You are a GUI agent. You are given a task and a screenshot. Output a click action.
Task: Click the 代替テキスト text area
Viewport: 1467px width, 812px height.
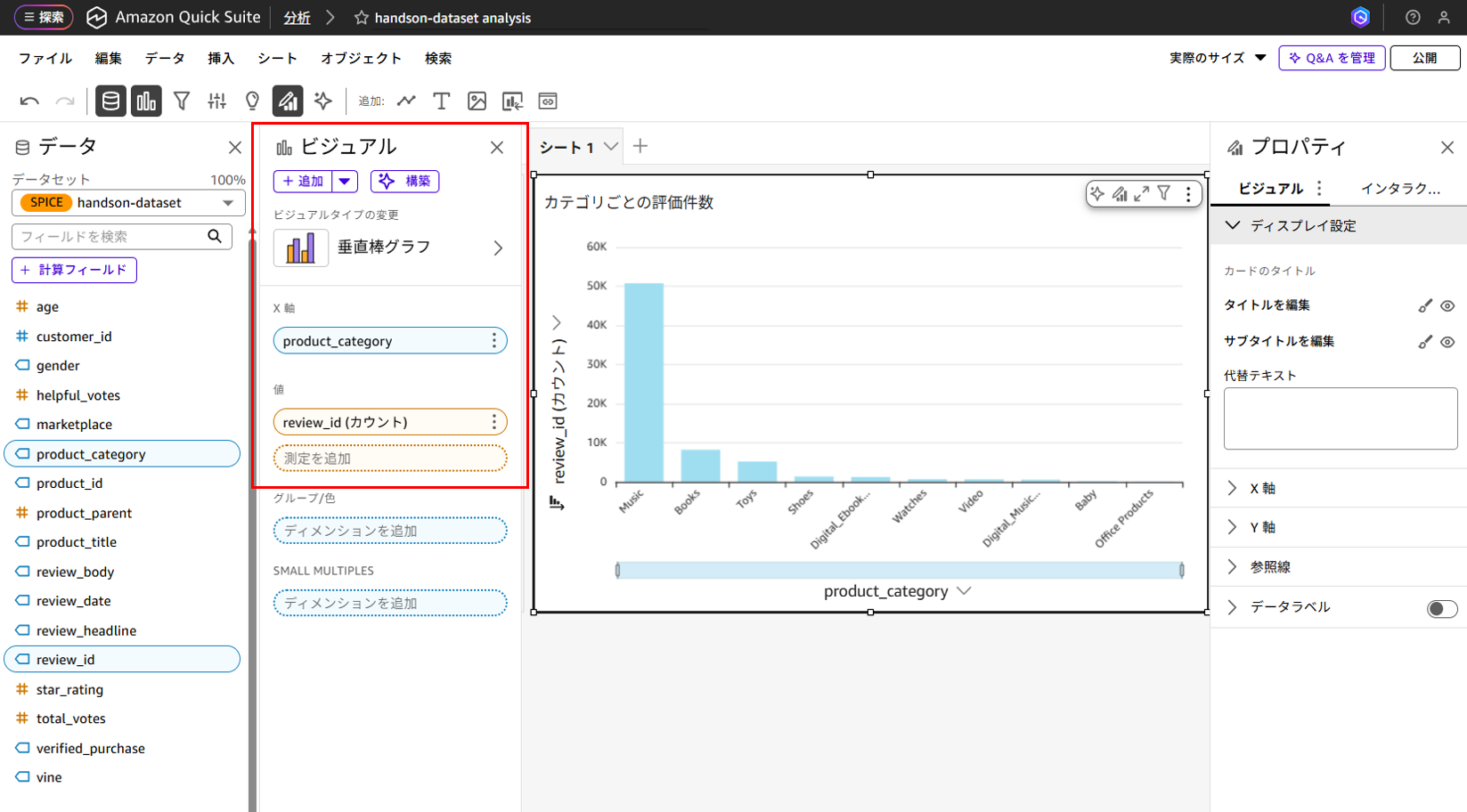point(1341,418)
